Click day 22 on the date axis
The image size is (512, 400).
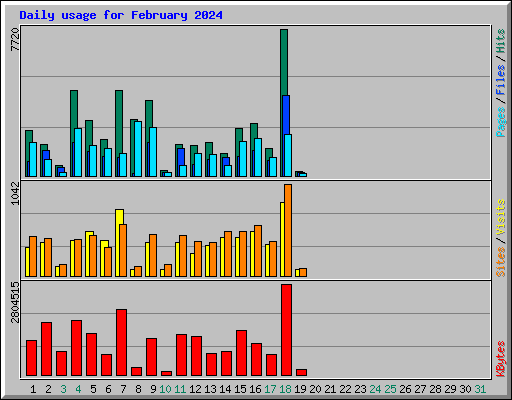pos(345,389)
